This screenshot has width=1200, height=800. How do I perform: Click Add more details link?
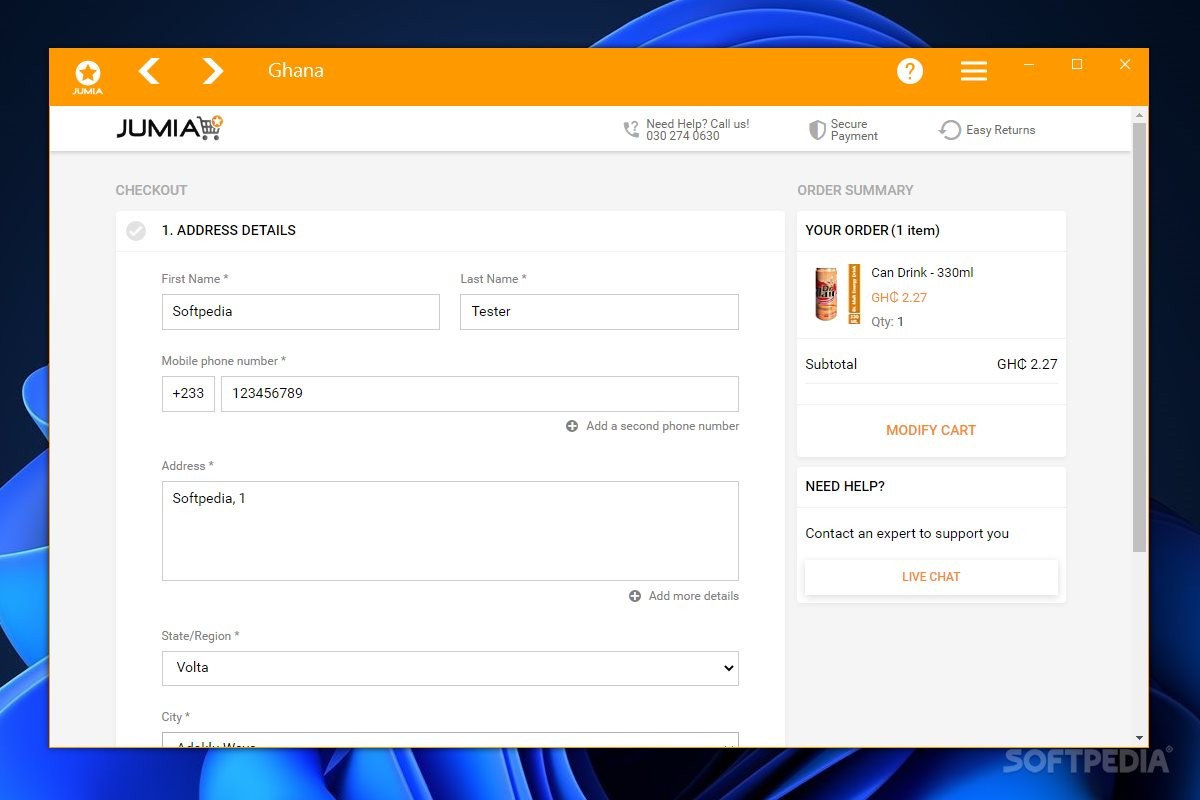694,596
